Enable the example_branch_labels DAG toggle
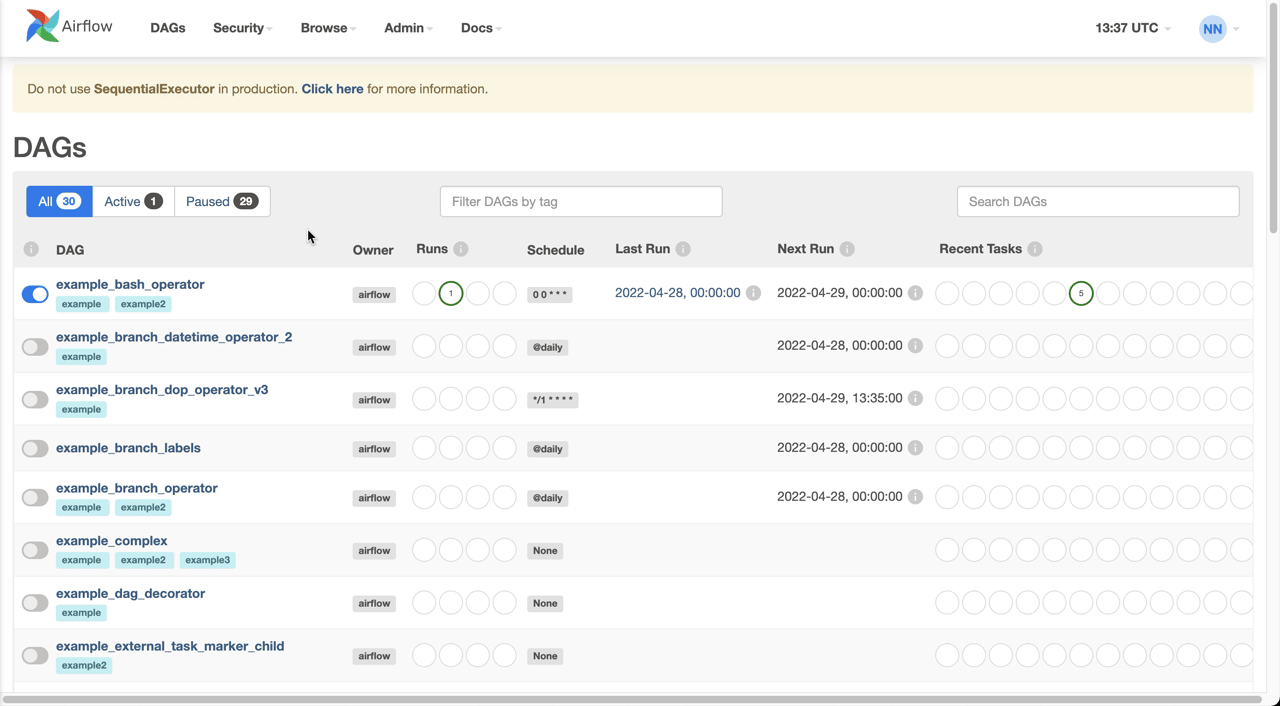Image resolution: width=1280 pixels, height=706 pixels. [x=35, y=448]
